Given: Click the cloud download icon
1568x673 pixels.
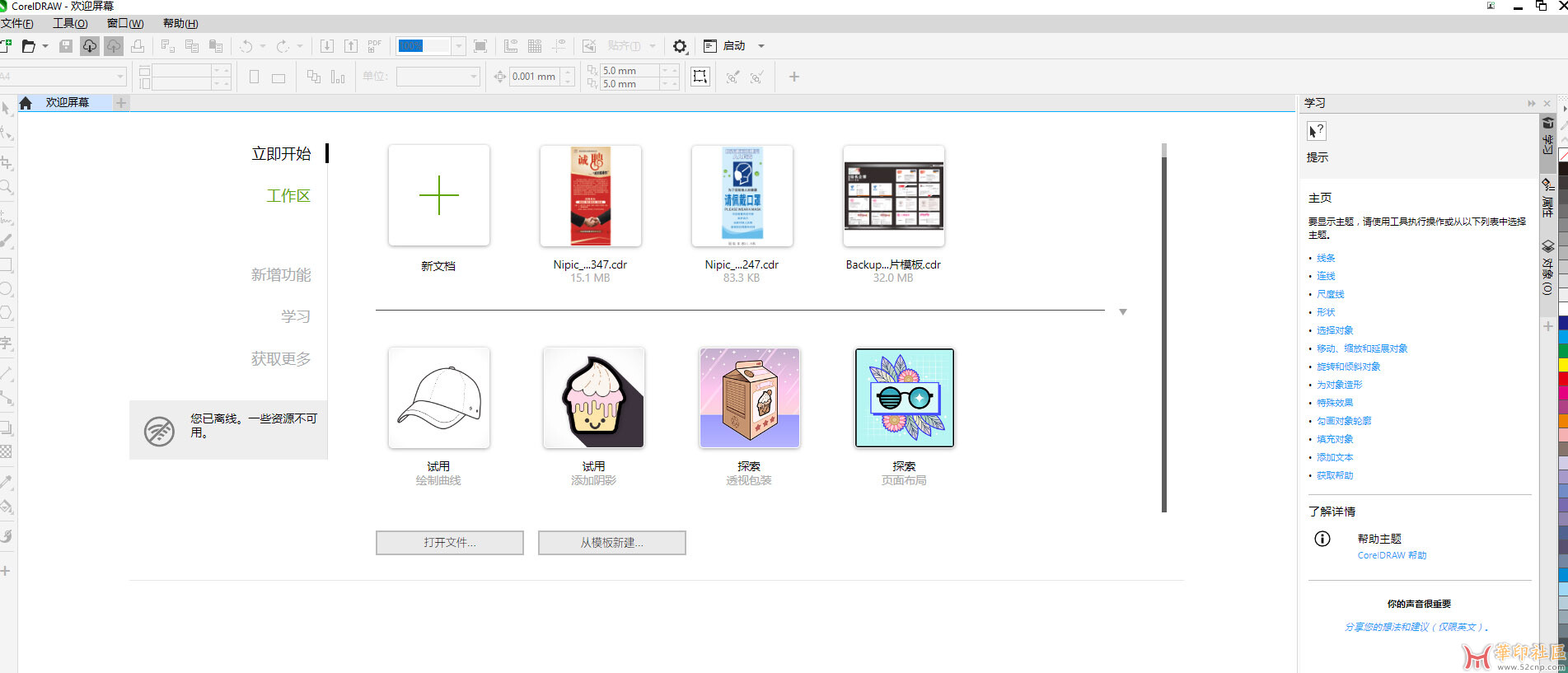Looking at the screenshot, I should pos(89,46).
